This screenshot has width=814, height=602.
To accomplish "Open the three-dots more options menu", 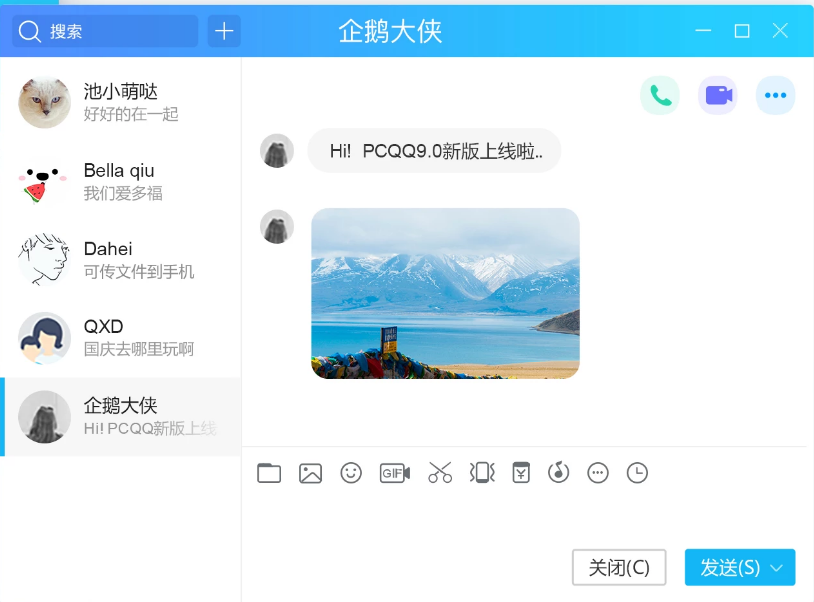I will coord(776,95).
